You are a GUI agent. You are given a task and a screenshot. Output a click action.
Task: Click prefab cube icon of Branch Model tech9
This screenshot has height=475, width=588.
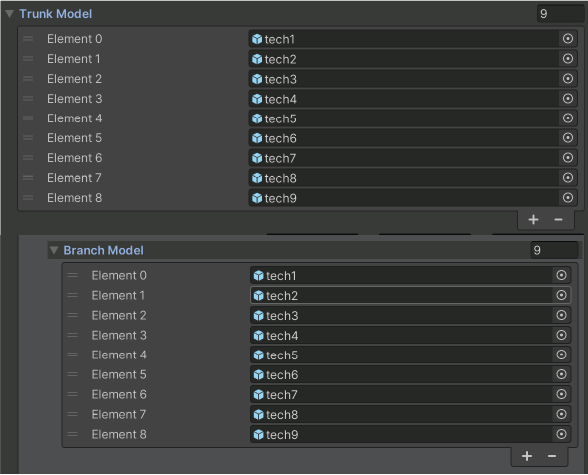[x=258, y=435]
